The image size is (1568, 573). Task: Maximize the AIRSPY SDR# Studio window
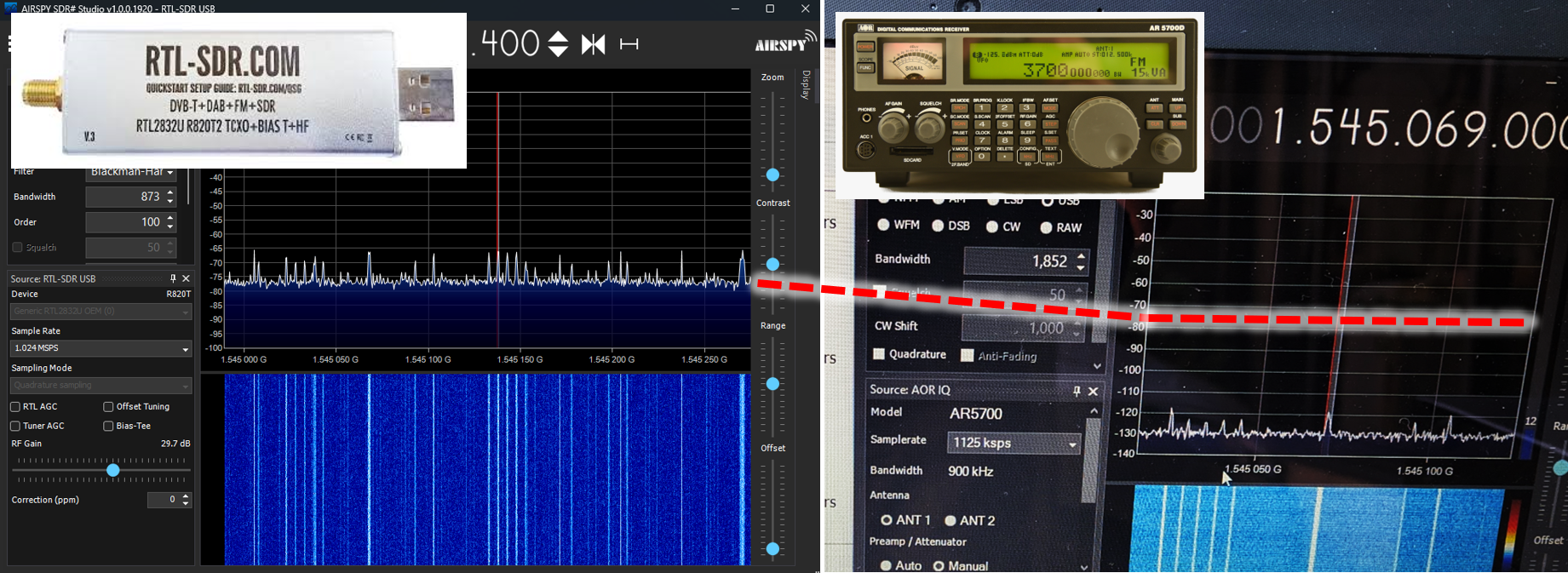click(770, 9)
